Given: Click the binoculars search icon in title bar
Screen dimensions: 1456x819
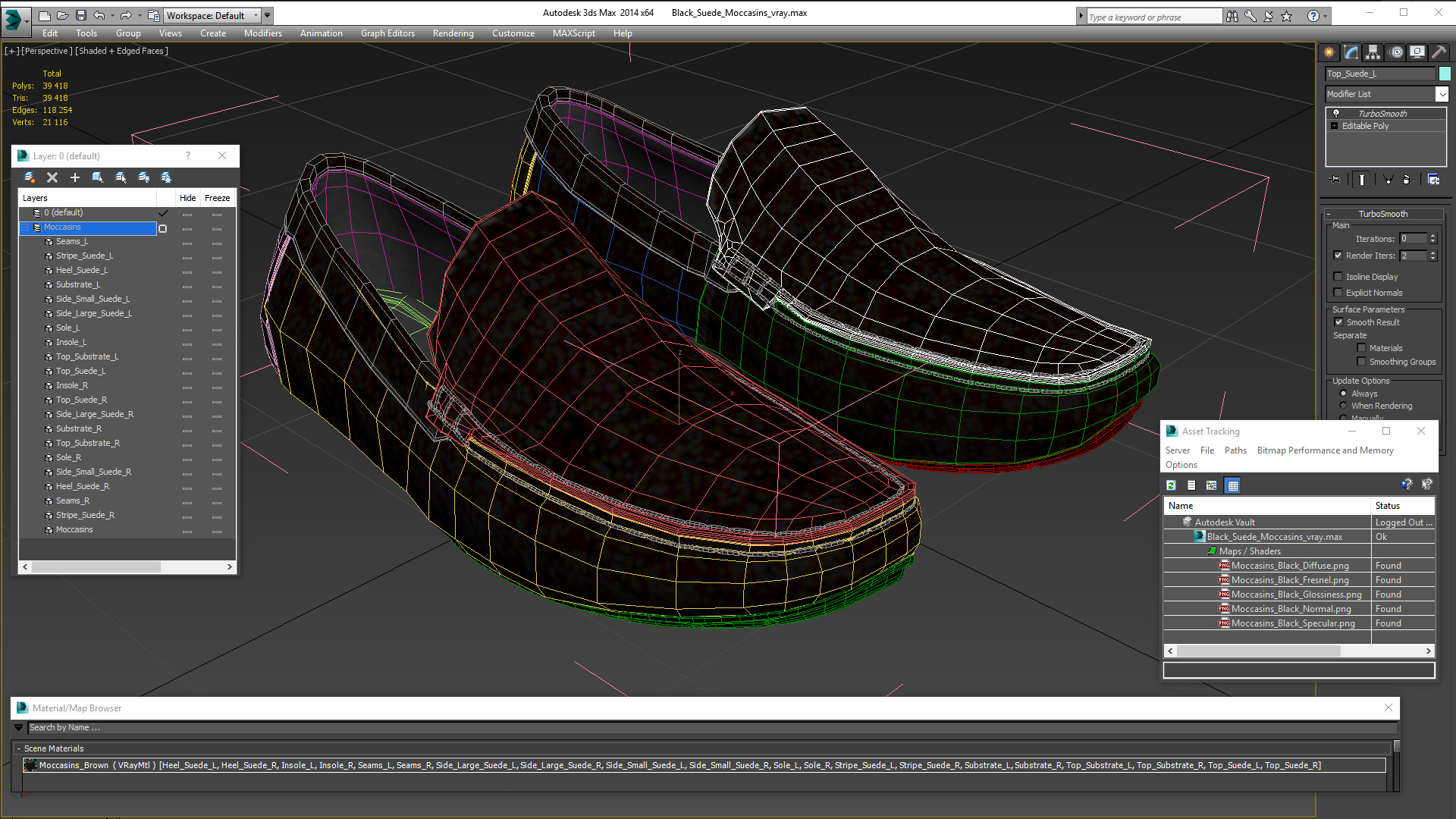Looking at the screenshot, I should (x=1232, y=16).
